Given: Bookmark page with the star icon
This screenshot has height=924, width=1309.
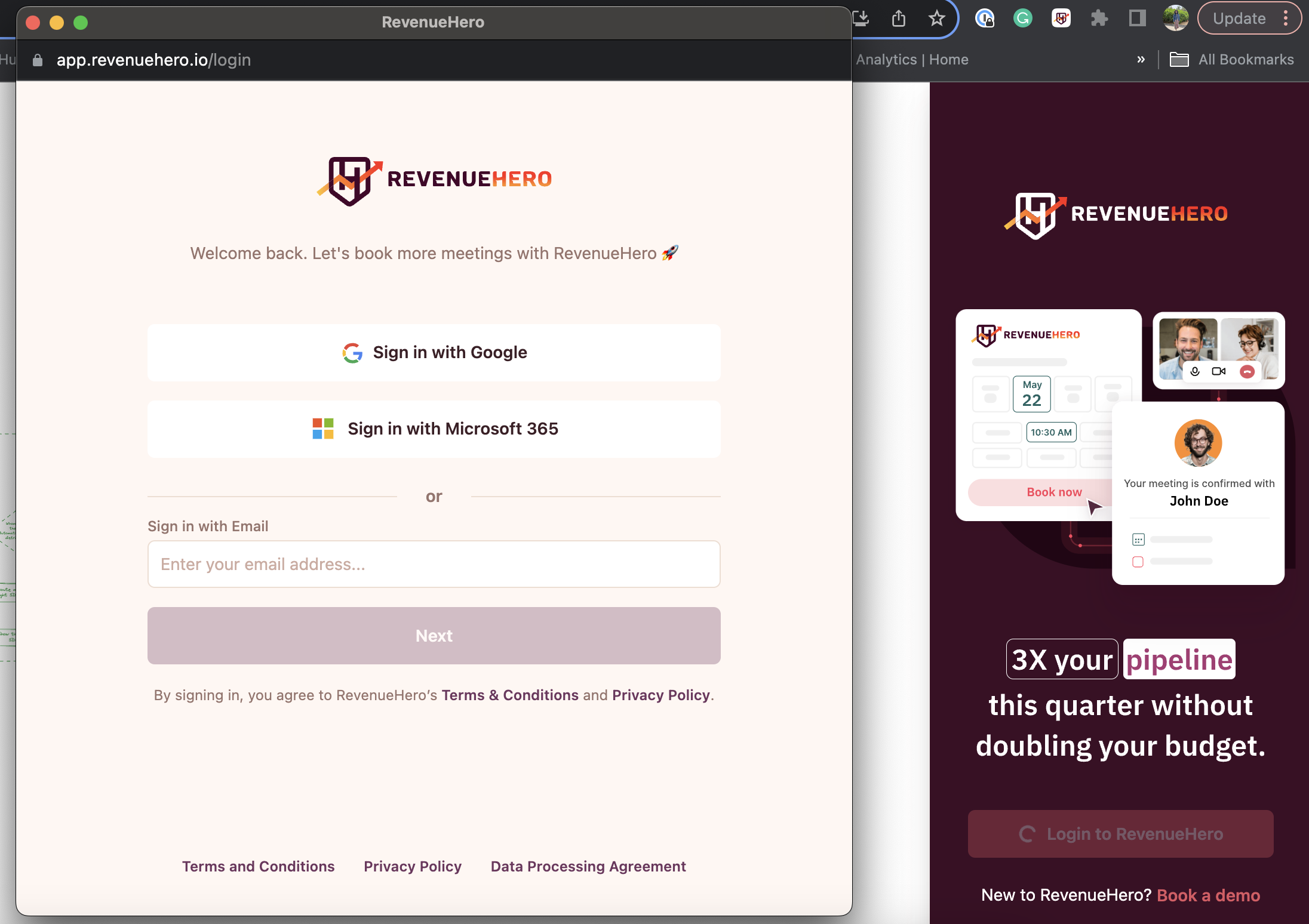Looking at the screenshot, I should (x=937, y=19).
